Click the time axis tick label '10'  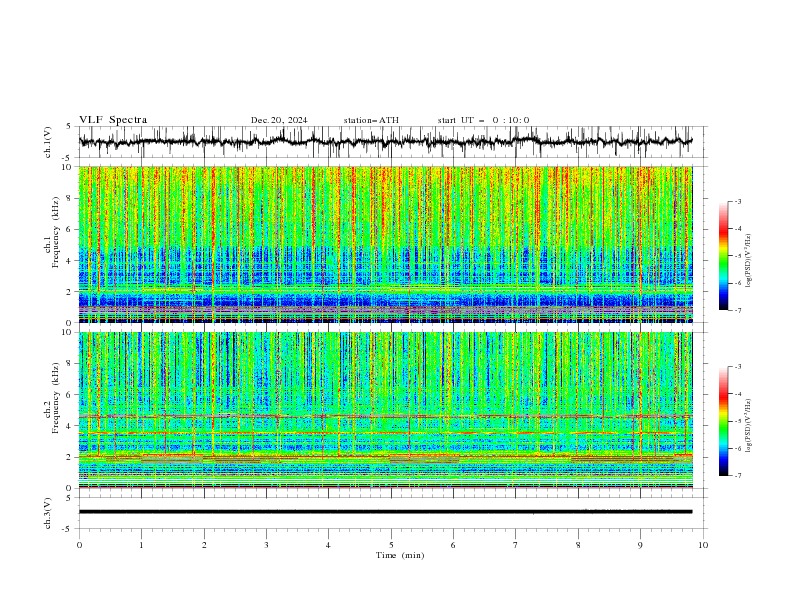703,545
